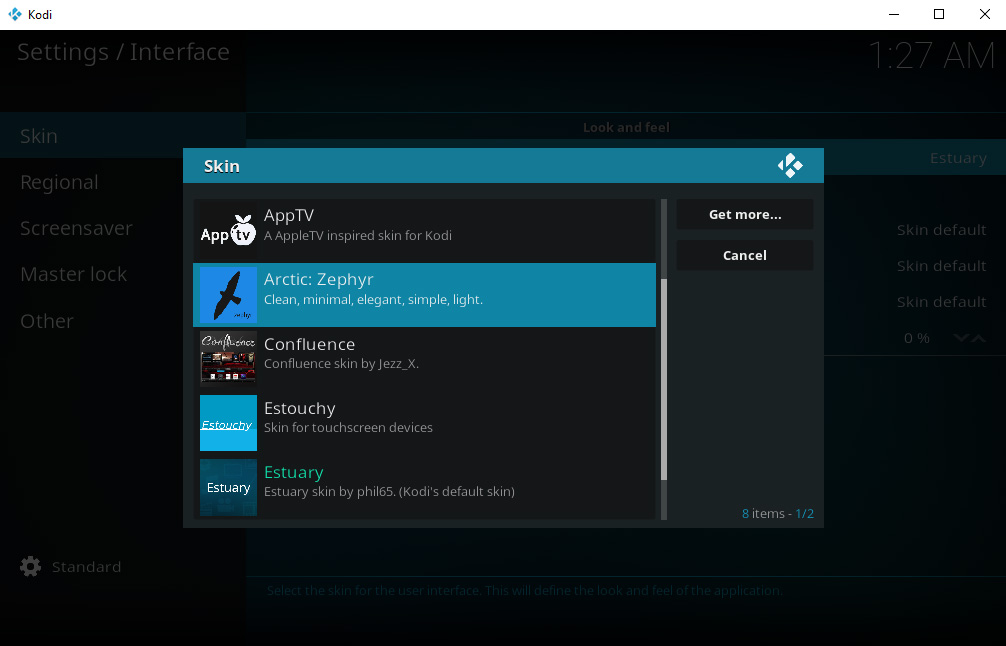Click the Settings / Interface breadcrumb

click(x=123, y=52)
